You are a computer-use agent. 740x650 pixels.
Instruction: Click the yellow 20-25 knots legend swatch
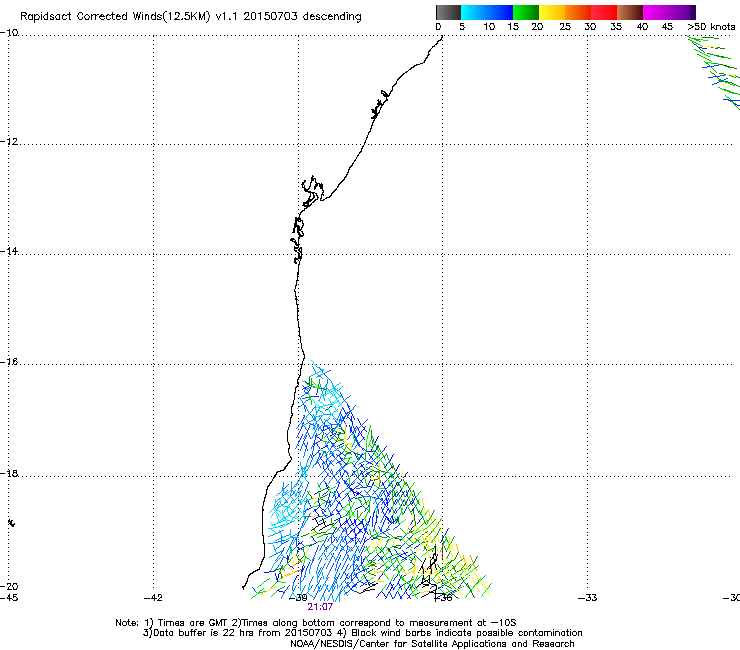point(552,12)
